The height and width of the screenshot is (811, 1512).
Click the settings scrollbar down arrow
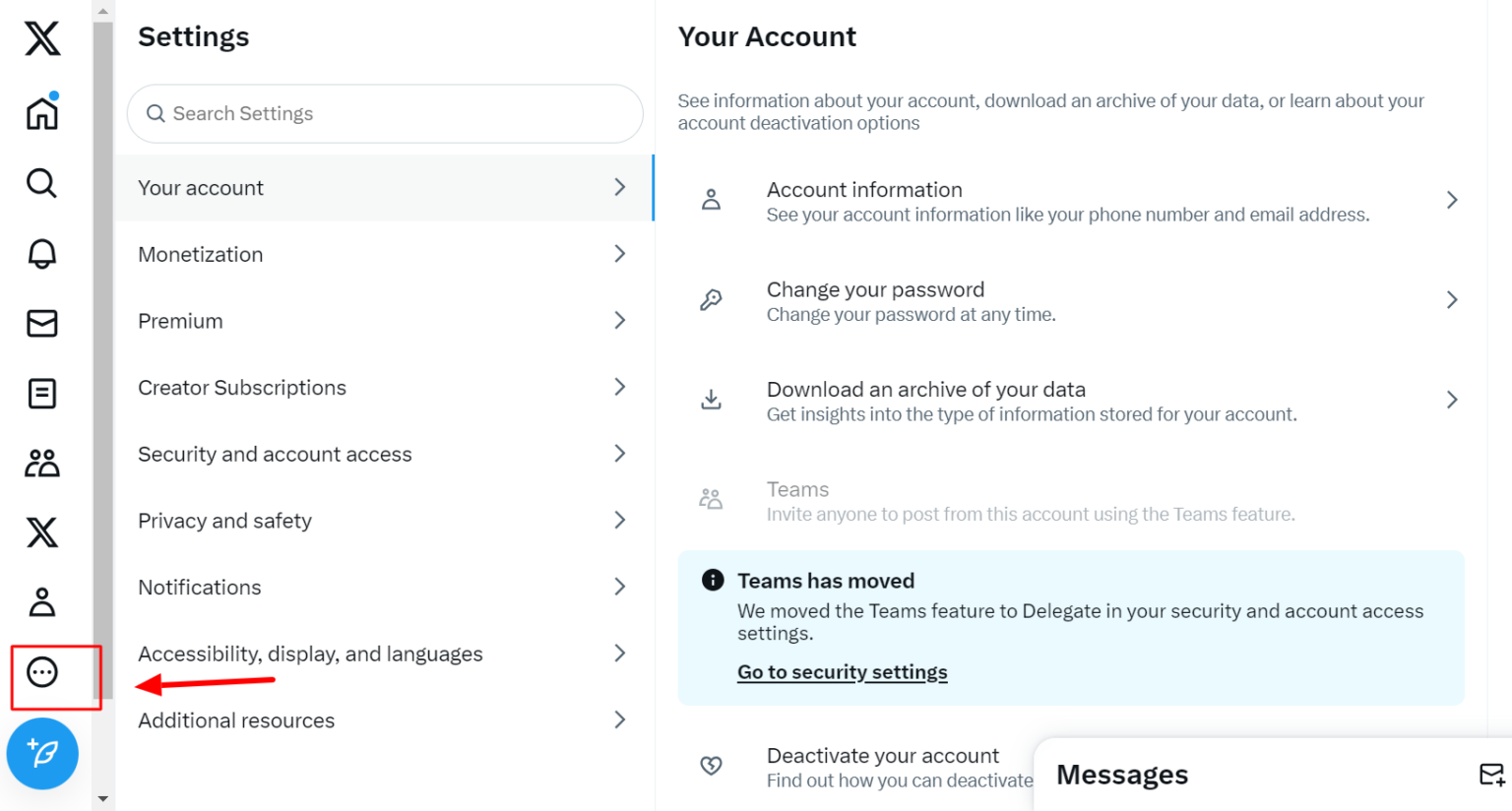[103, 799]
